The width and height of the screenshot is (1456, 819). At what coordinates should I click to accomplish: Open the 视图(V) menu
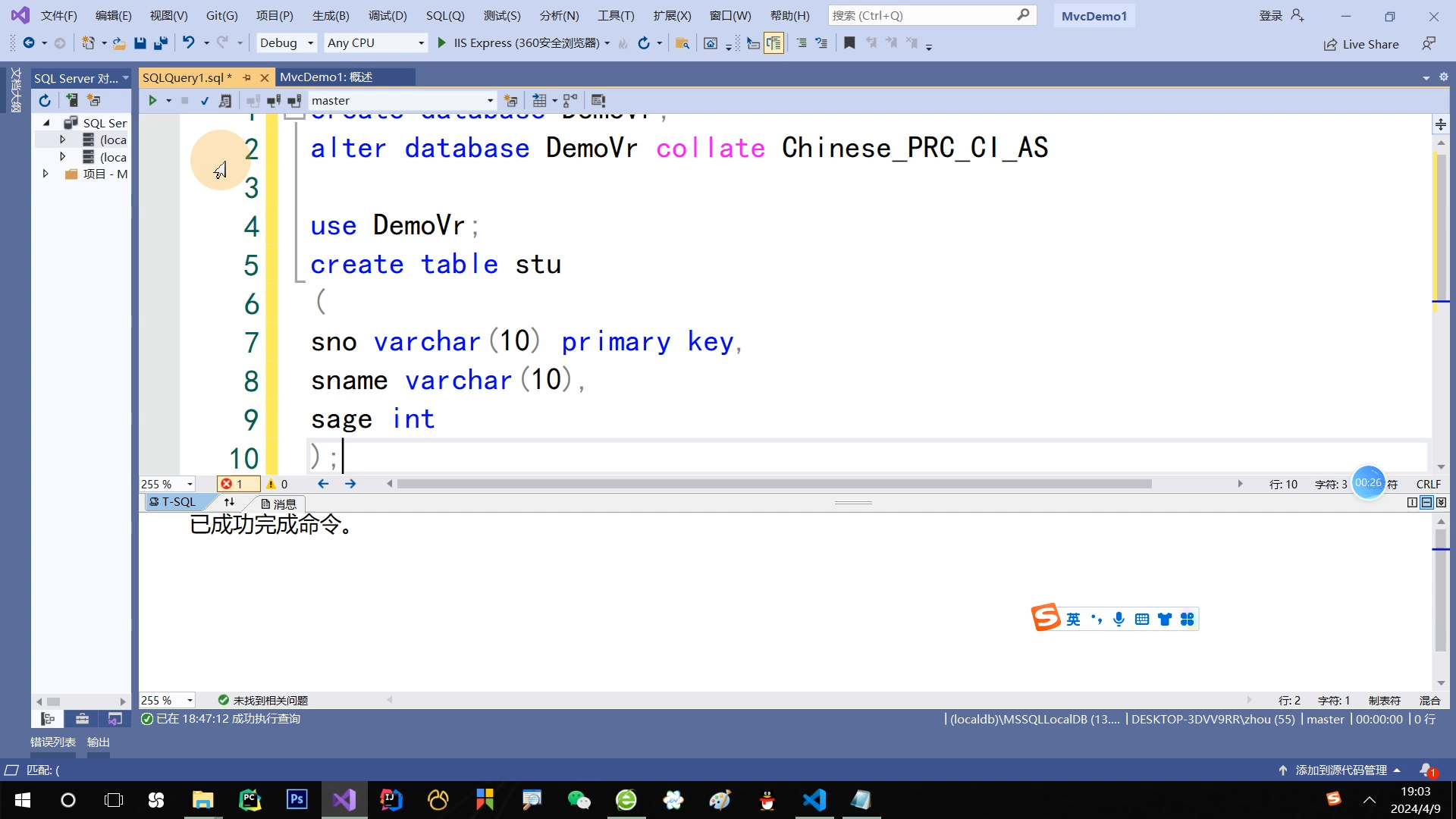pyautogui.click(x=168, y=15)
